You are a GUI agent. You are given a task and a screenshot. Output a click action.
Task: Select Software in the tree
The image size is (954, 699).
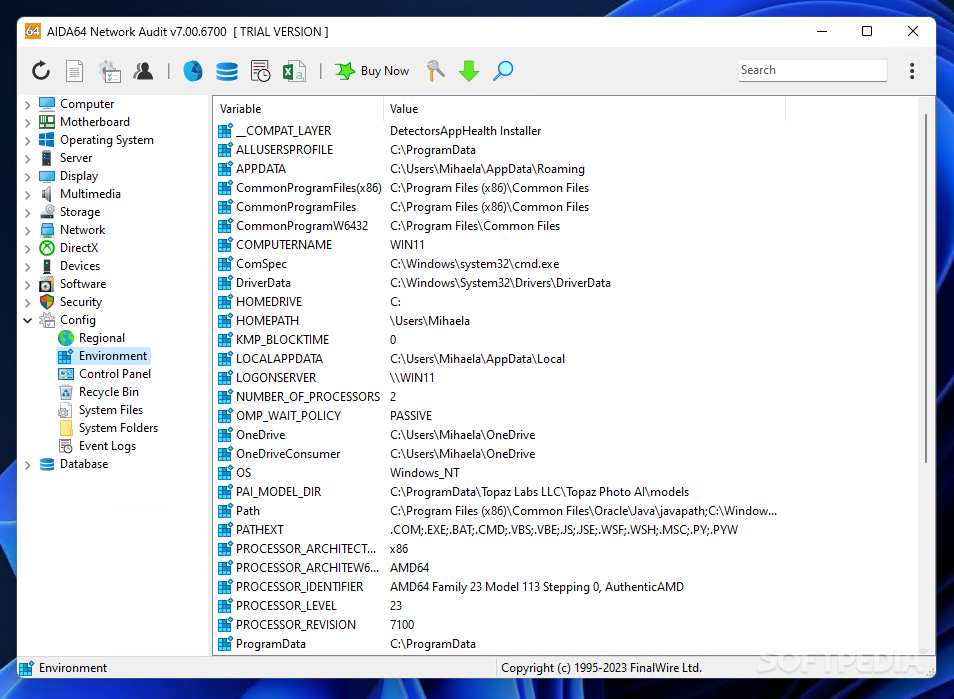point(83,283)
